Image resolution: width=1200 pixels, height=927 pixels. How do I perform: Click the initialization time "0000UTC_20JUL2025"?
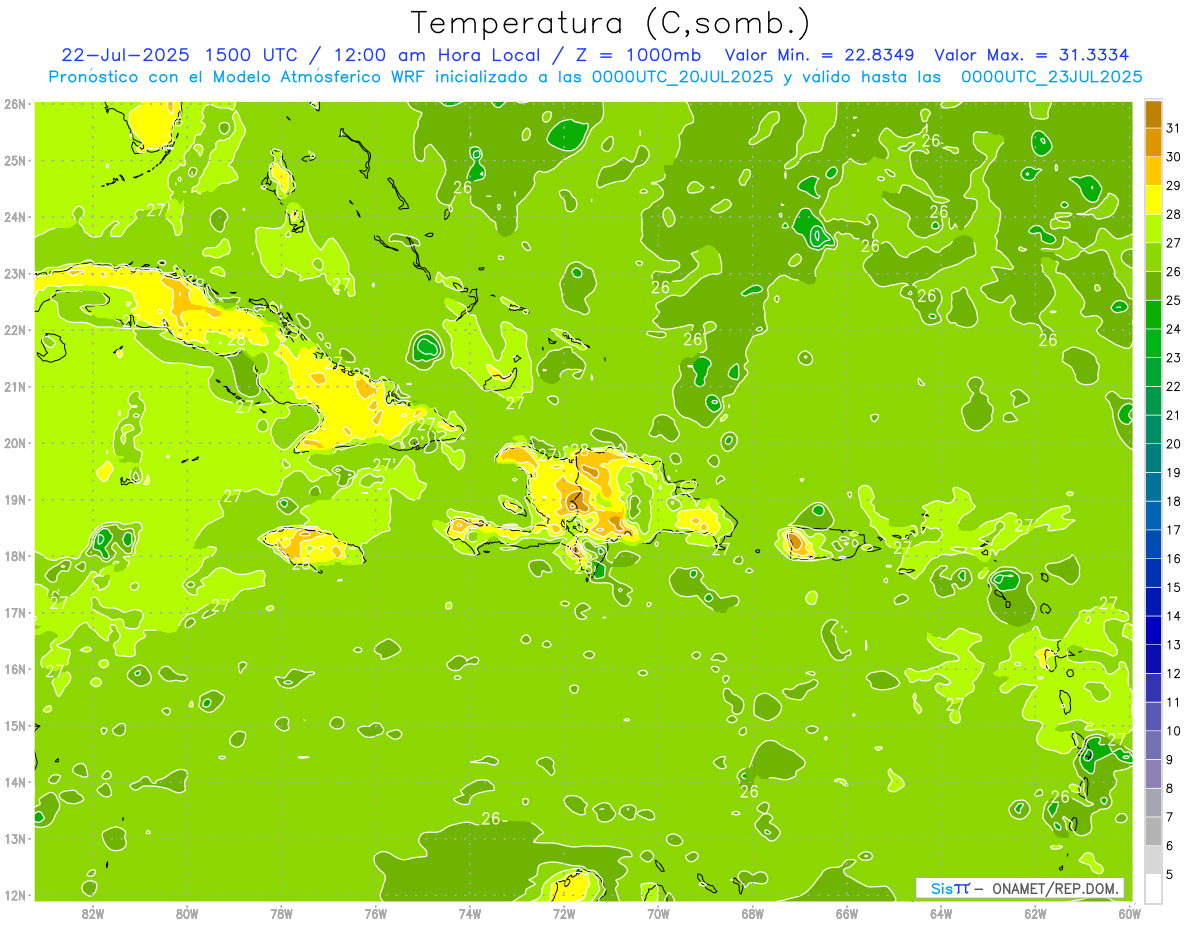(x=682, y=77)
